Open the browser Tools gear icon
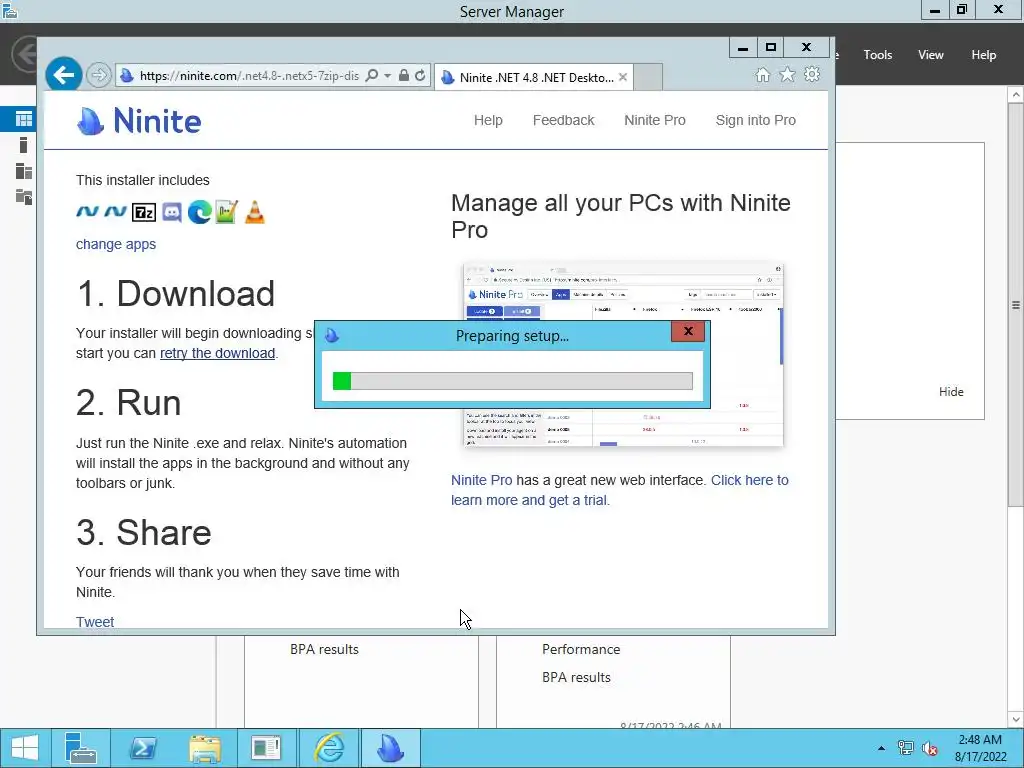This screenshot has width=1024, height=768. coord(812,74)
